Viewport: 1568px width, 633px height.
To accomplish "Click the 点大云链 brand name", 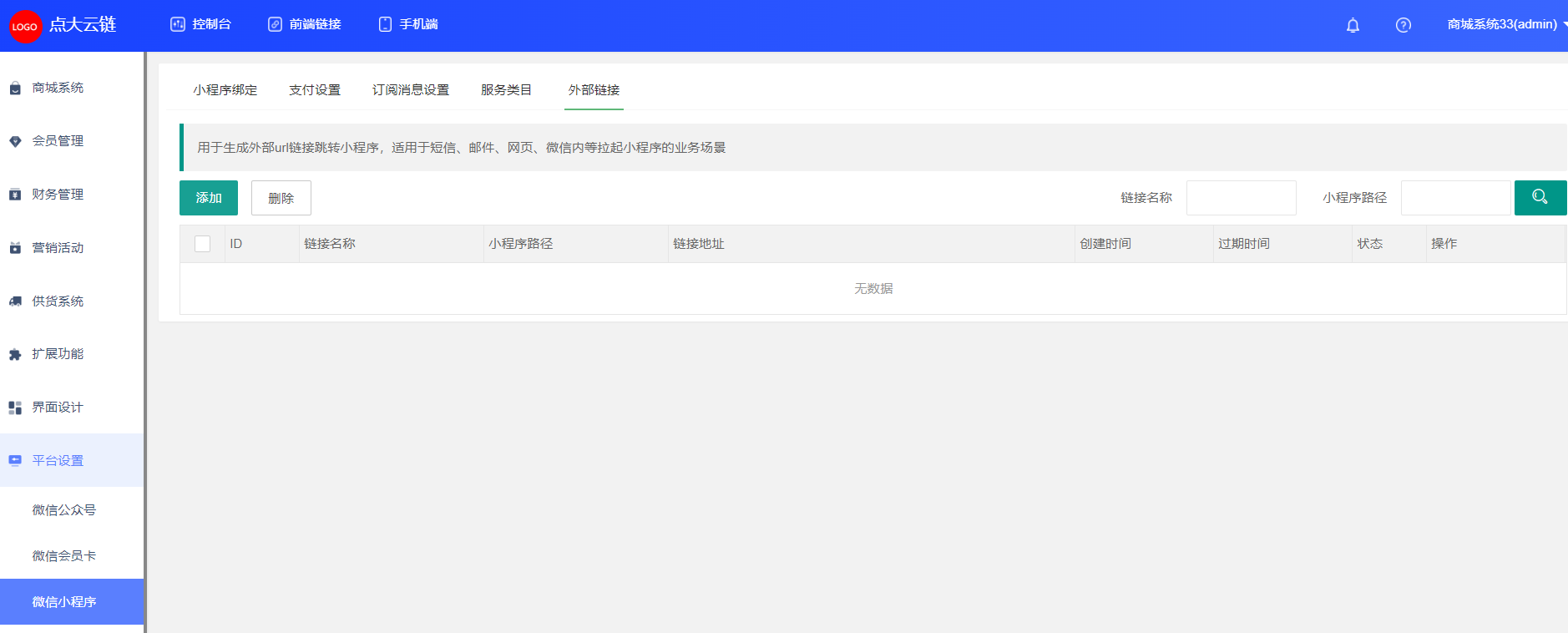I will pyautogui.click(x=83, y=25).
